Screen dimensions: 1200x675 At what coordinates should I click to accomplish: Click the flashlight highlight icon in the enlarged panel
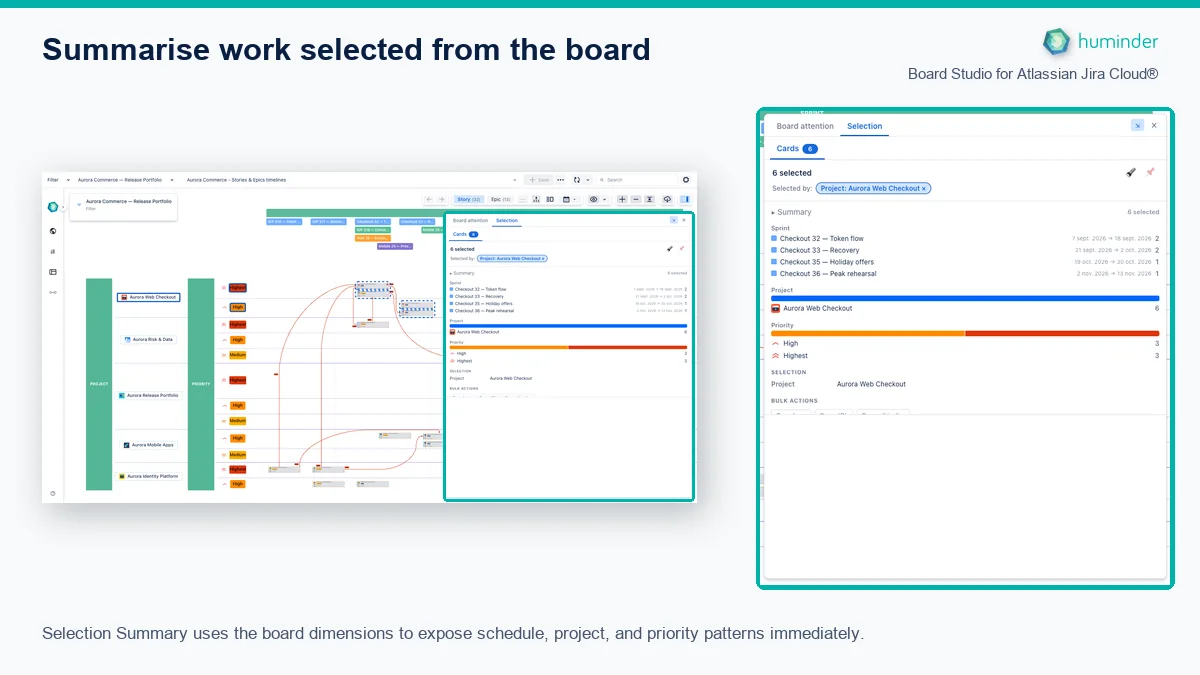(x=1131, y=172)
